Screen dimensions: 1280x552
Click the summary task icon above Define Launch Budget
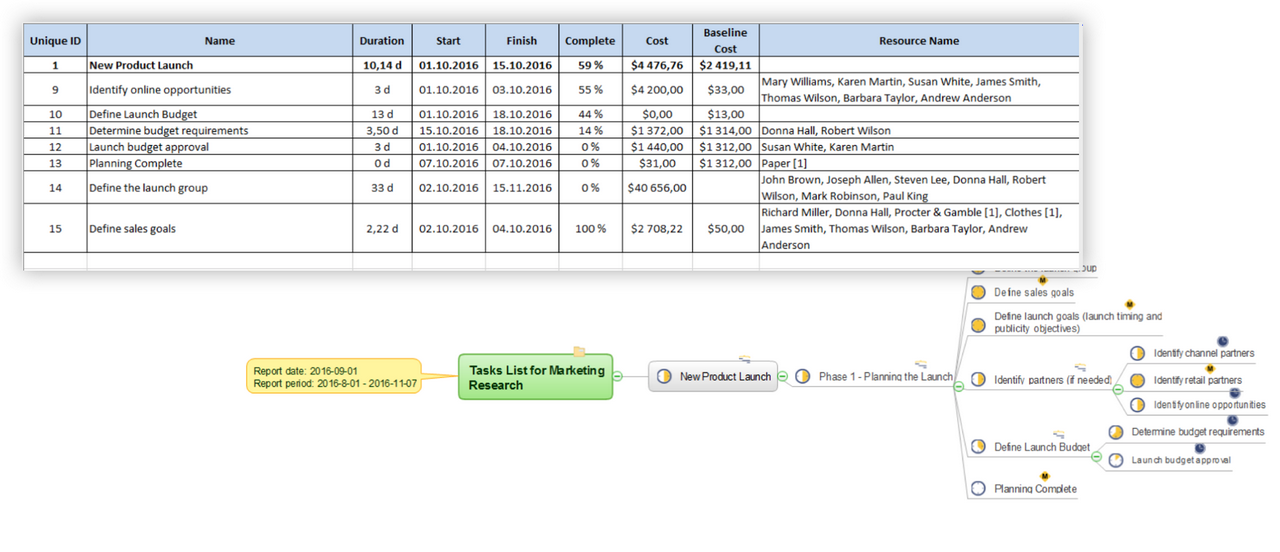(1058, 435)
